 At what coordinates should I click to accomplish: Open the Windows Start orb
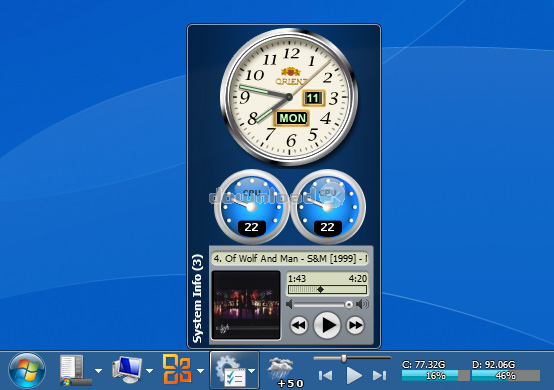click(27, 370)
